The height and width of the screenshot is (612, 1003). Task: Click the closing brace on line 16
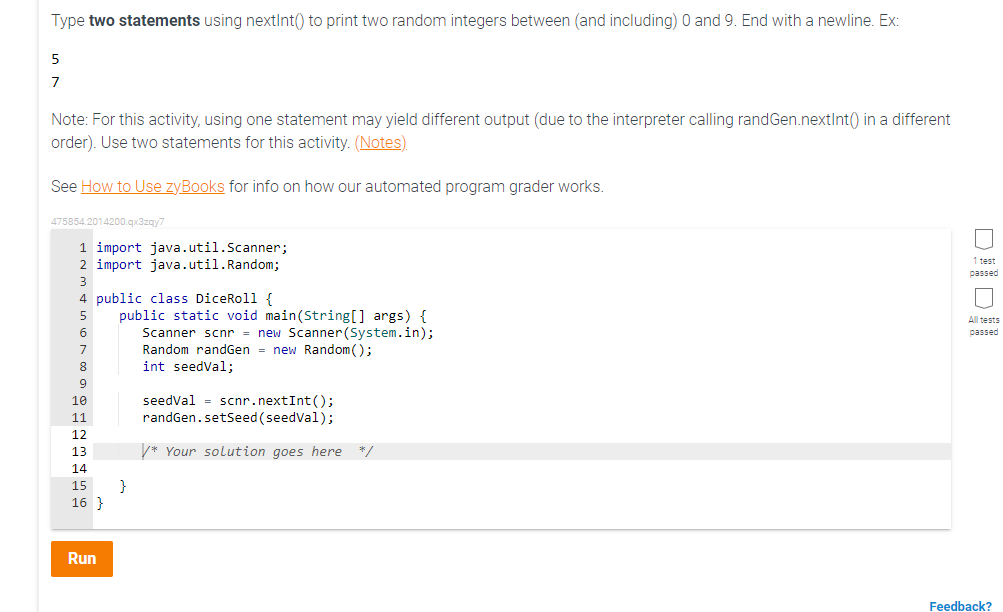[x=100, y=503]
